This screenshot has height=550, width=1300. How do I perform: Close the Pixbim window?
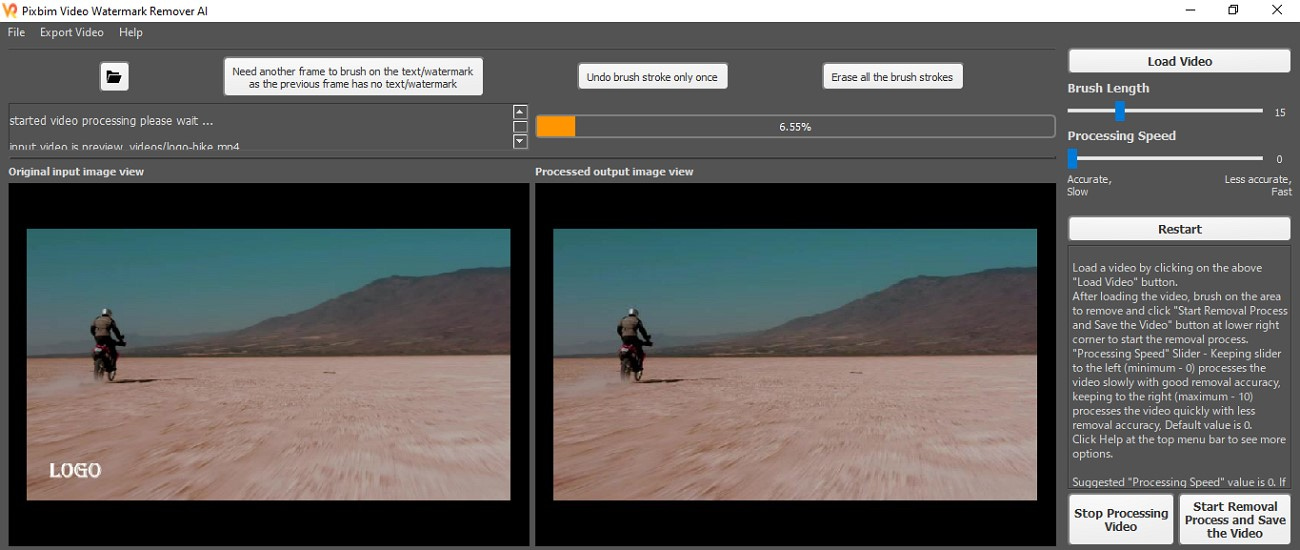pos(1277,10)
